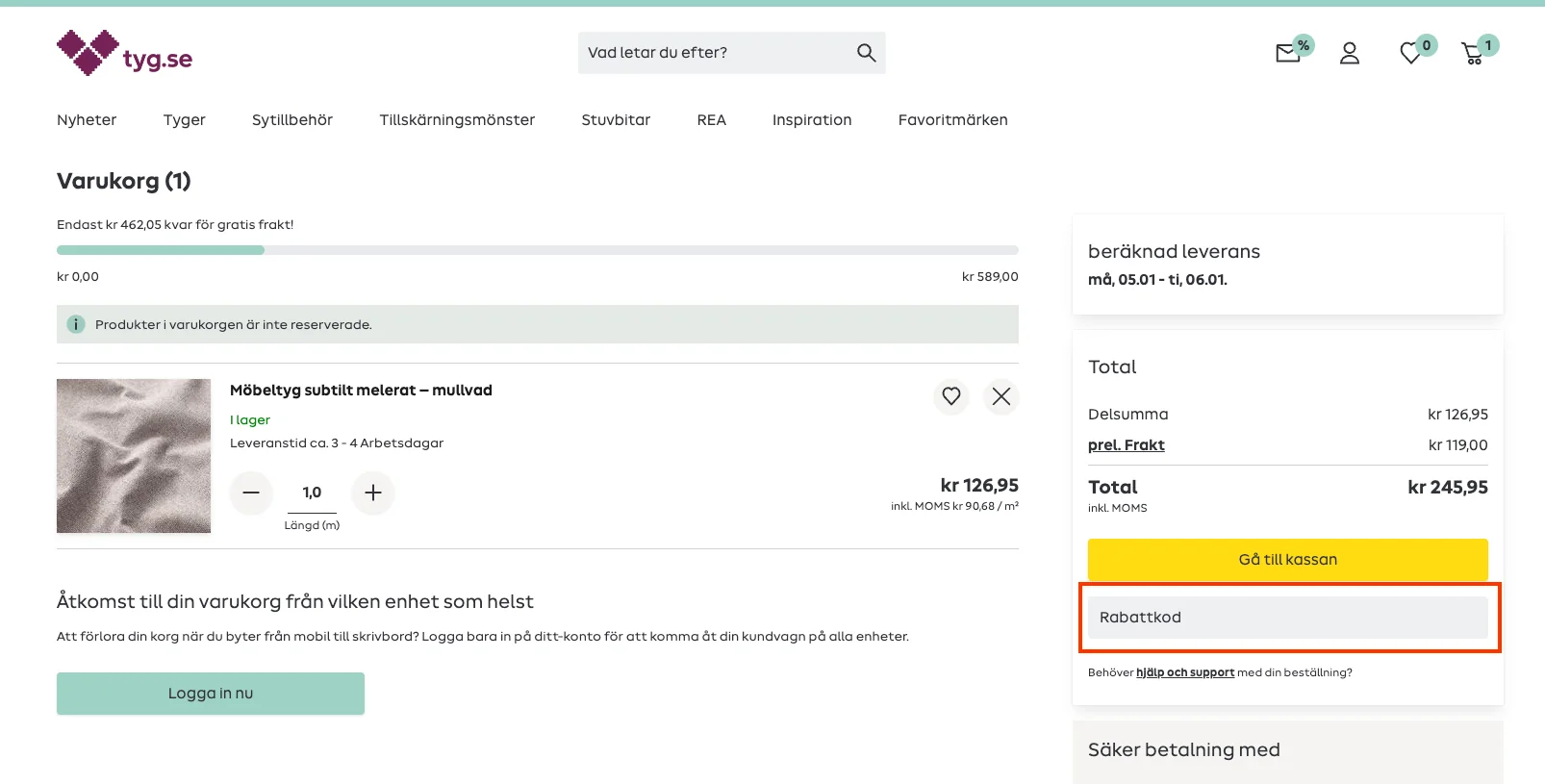Remove Möbeltyg item from cart
1545x784 pixels.
[1000, 396]
